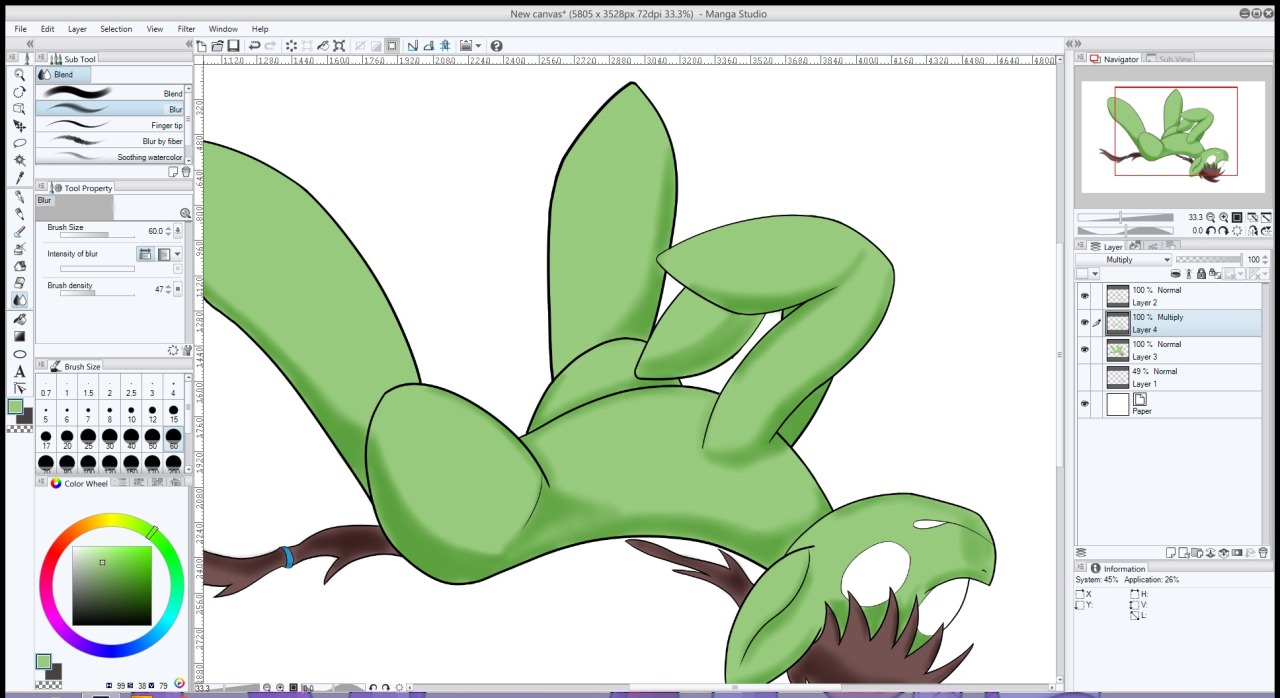The image size is (1280, 698).
Task: Zoom out in the Navigator panel
Action: [1211, 217]
